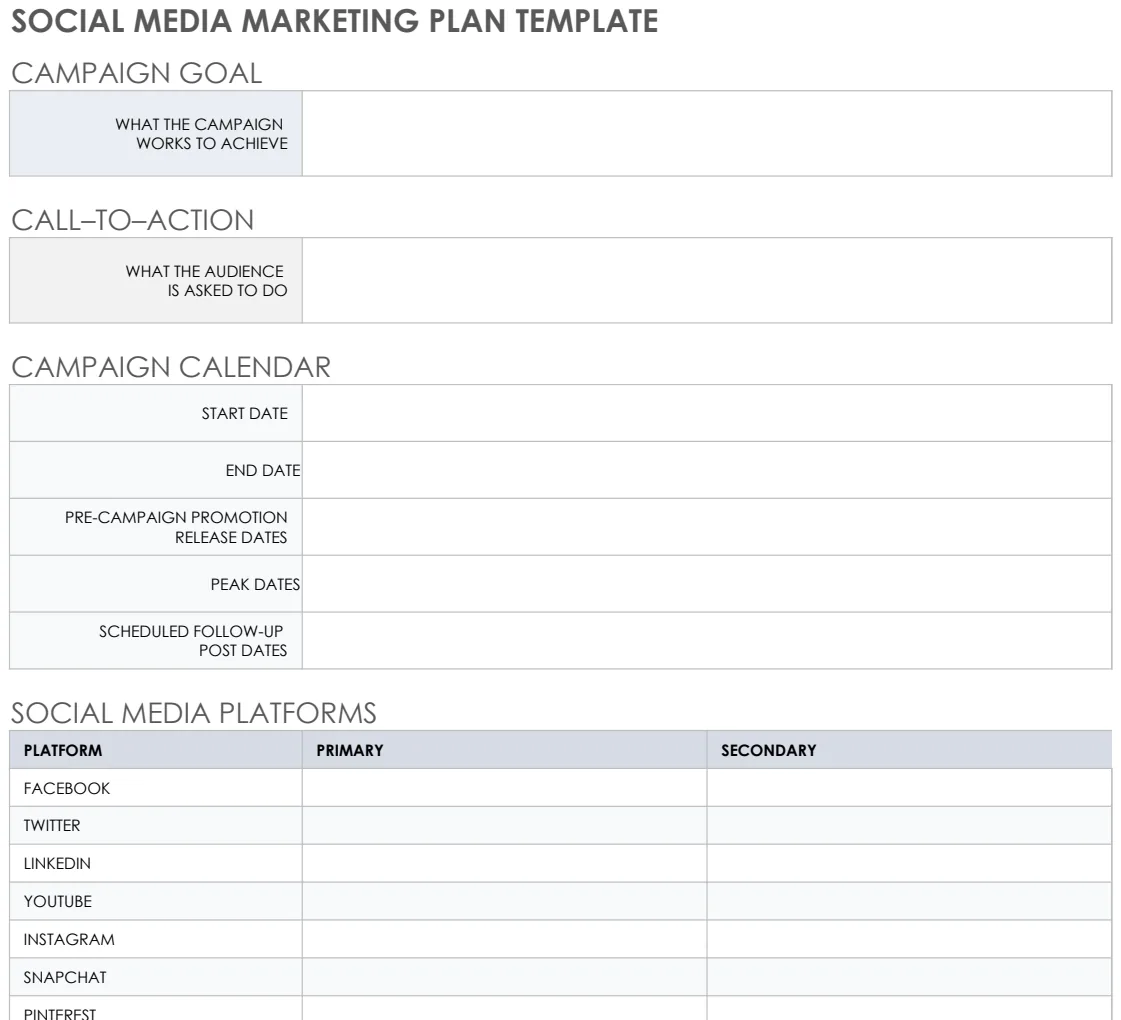
Task: Select the 'LinkedIn' platform row label
Action: [x=57, y=863]
